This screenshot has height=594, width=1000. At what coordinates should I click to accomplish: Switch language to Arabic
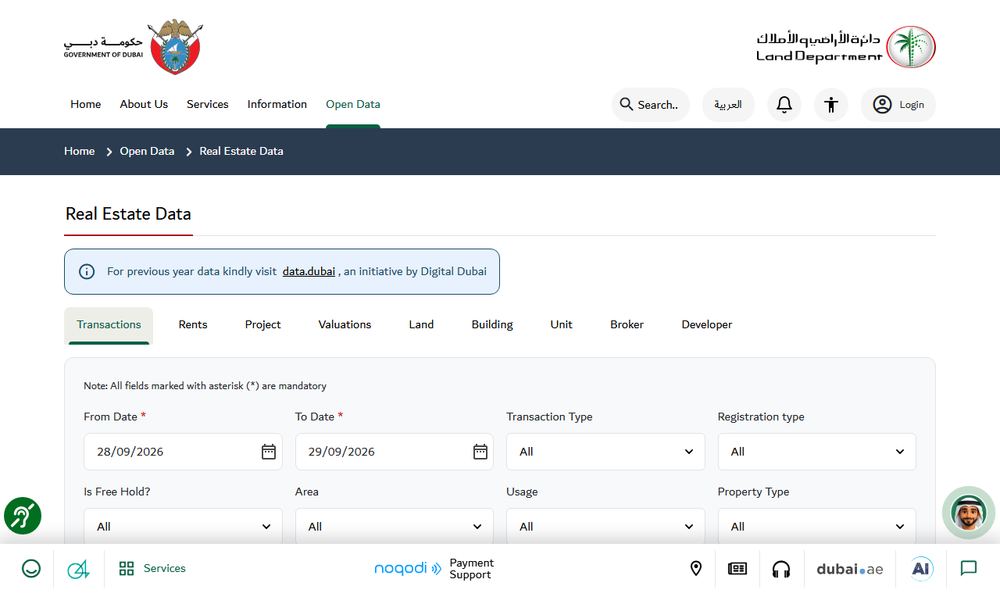(x=728, y=105)
